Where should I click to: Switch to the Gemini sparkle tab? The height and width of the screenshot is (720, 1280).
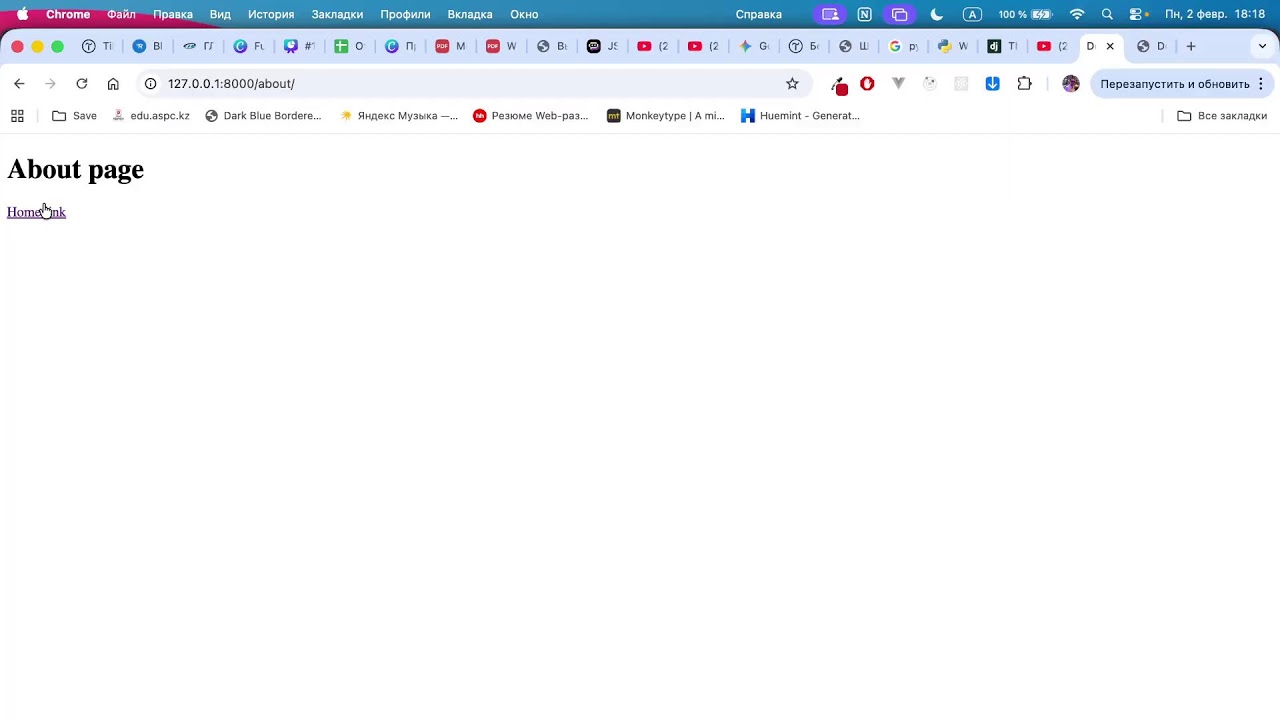(x=753, y=46)
